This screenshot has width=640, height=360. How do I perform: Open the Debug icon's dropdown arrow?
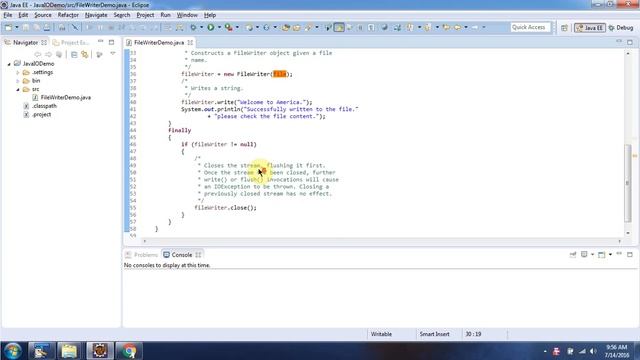pyautogui.click(x=201, y=27)
